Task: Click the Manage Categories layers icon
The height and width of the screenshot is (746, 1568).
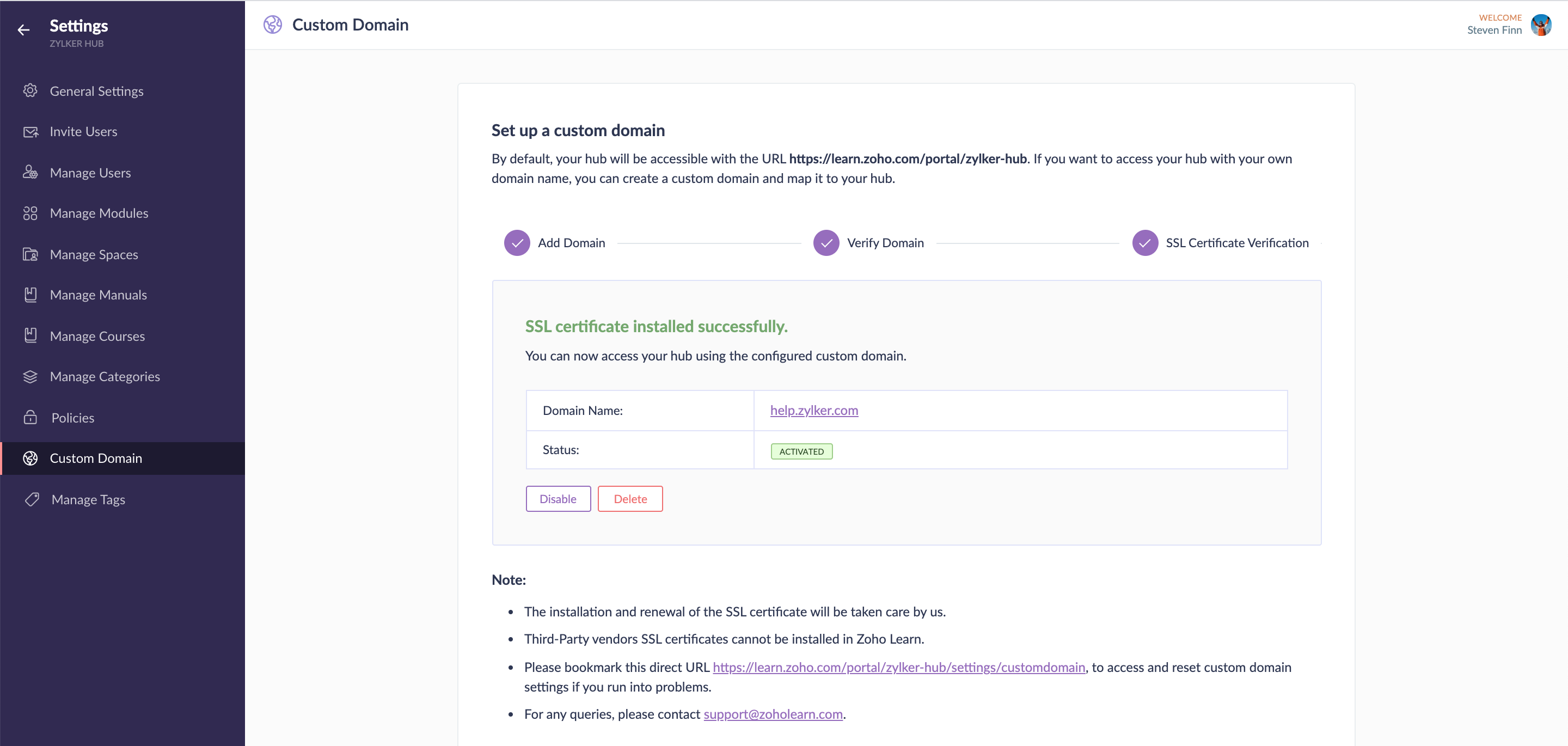Action: (x=30, y=376)
